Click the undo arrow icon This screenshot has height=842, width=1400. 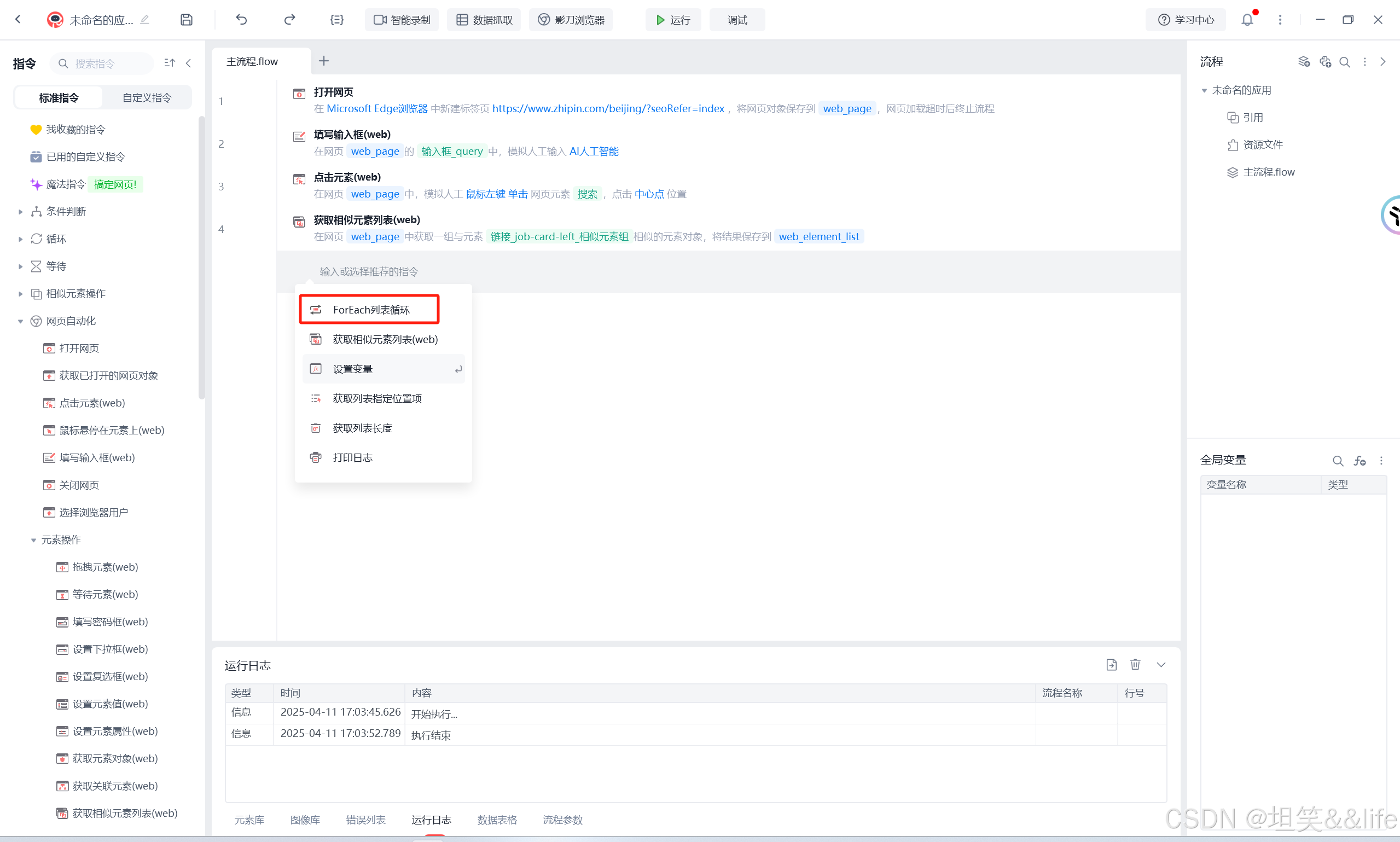[x=242, y=20]
